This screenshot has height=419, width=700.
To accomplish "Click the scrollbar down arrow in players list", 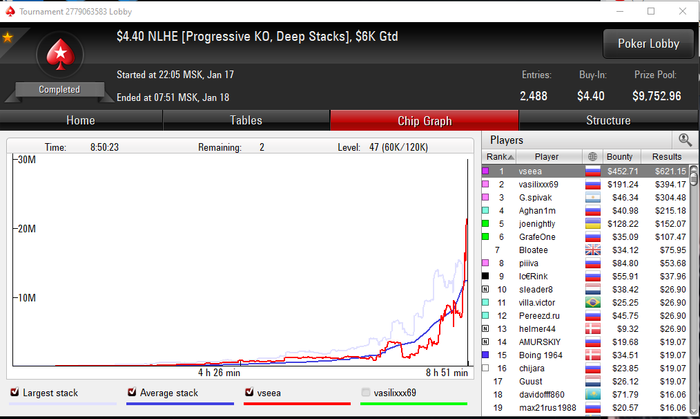I will coord(694,411).
